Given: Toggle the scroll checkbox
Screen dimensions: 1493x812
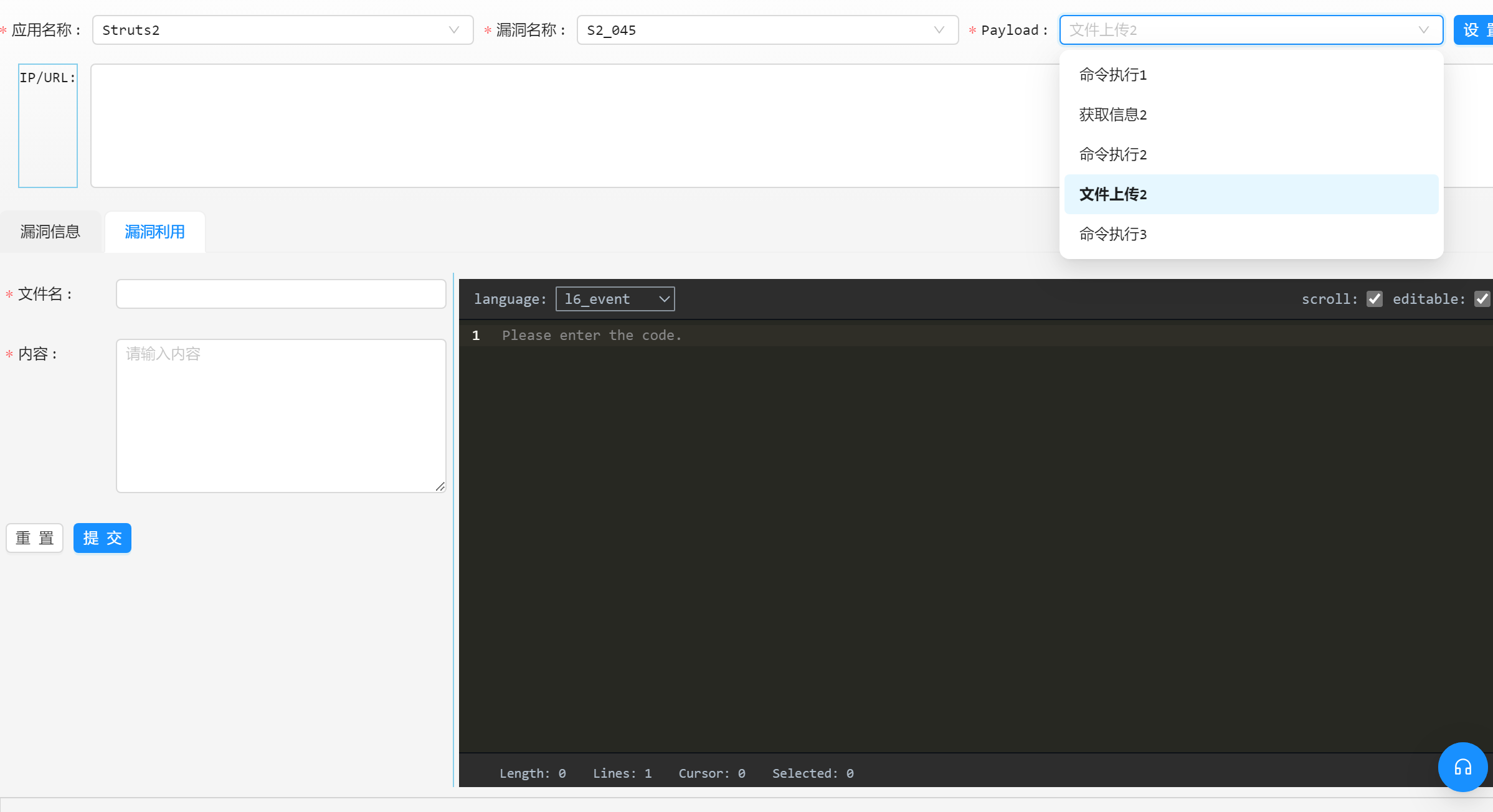Looking at the screenshot, I should tap(1374, 299).
